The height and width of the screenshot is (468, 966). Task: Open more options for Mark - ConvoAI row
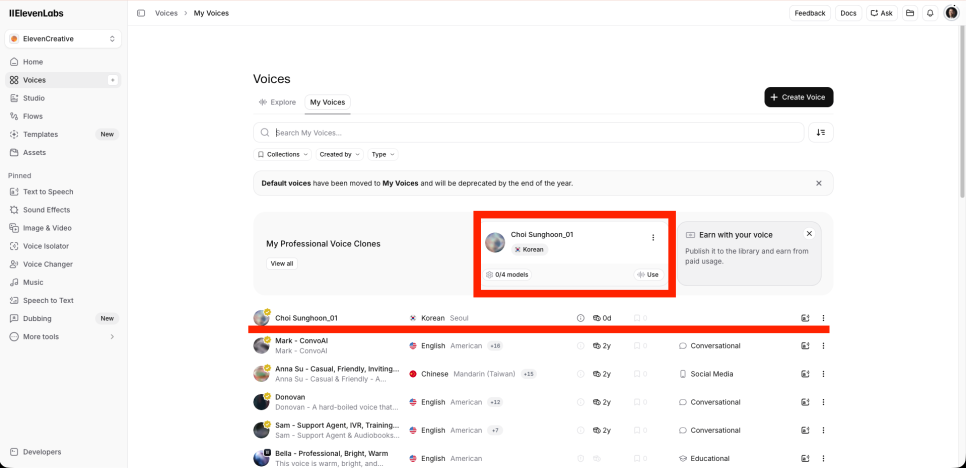[823, 346]
